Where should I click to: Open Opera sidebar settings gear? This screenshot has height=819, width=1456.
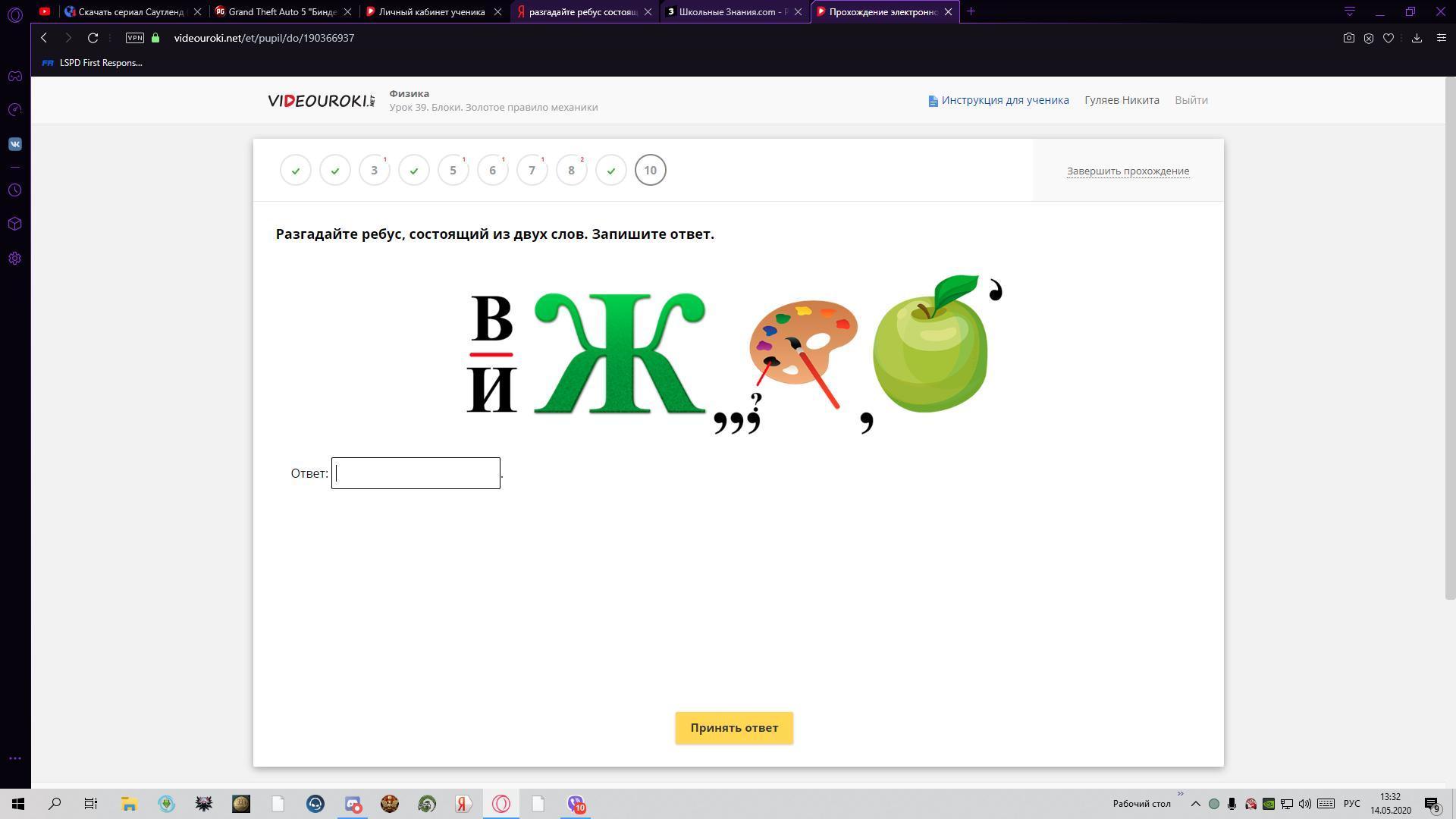tap(15, 259)
